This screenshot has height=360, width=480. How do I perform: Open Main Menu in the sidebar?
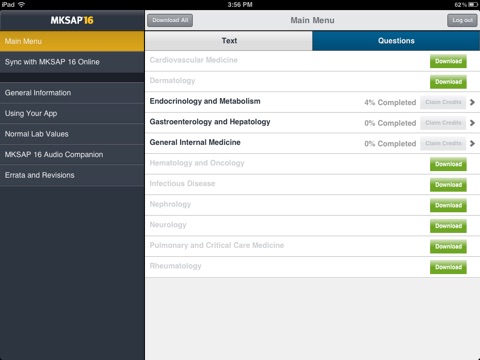72,41
